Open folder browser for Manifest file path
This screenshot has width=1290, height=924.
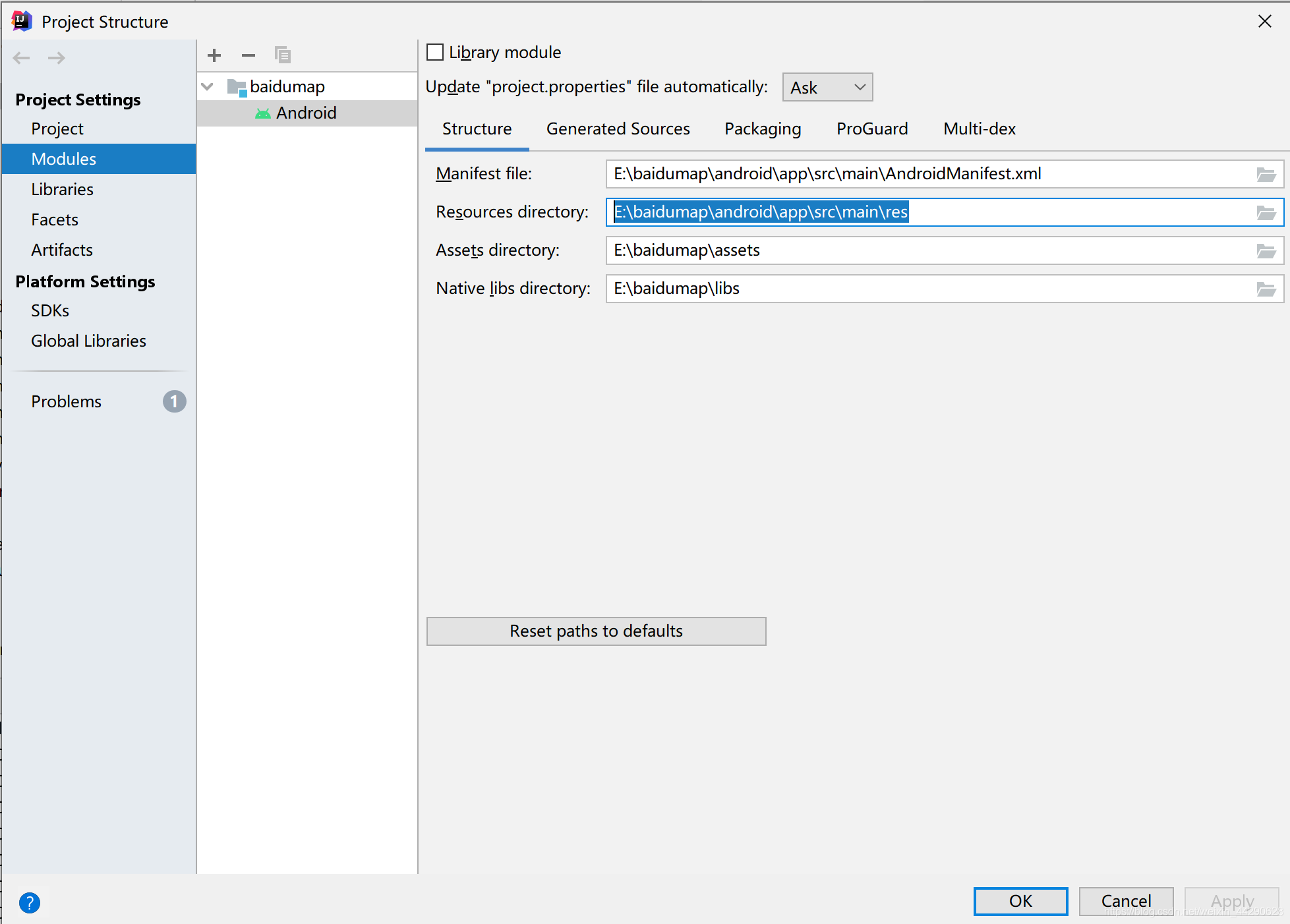pyautogui.click(x=1266, y=174)
